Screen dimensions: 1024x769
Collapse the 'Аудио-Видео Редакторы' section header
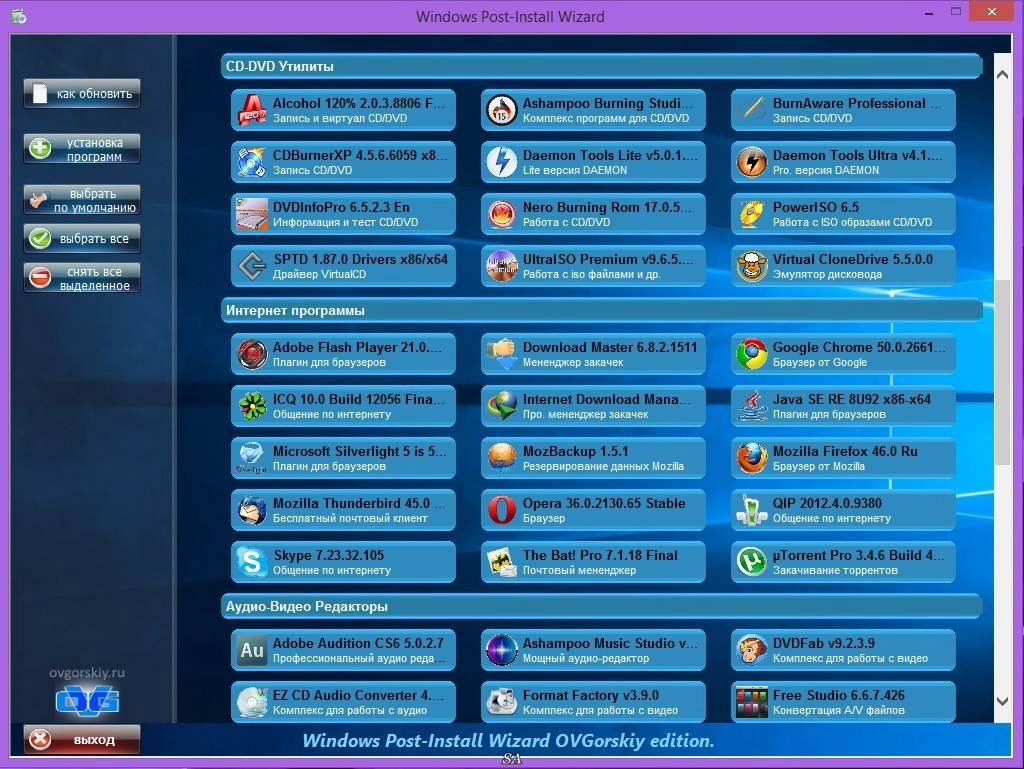[x=601, y=606]
